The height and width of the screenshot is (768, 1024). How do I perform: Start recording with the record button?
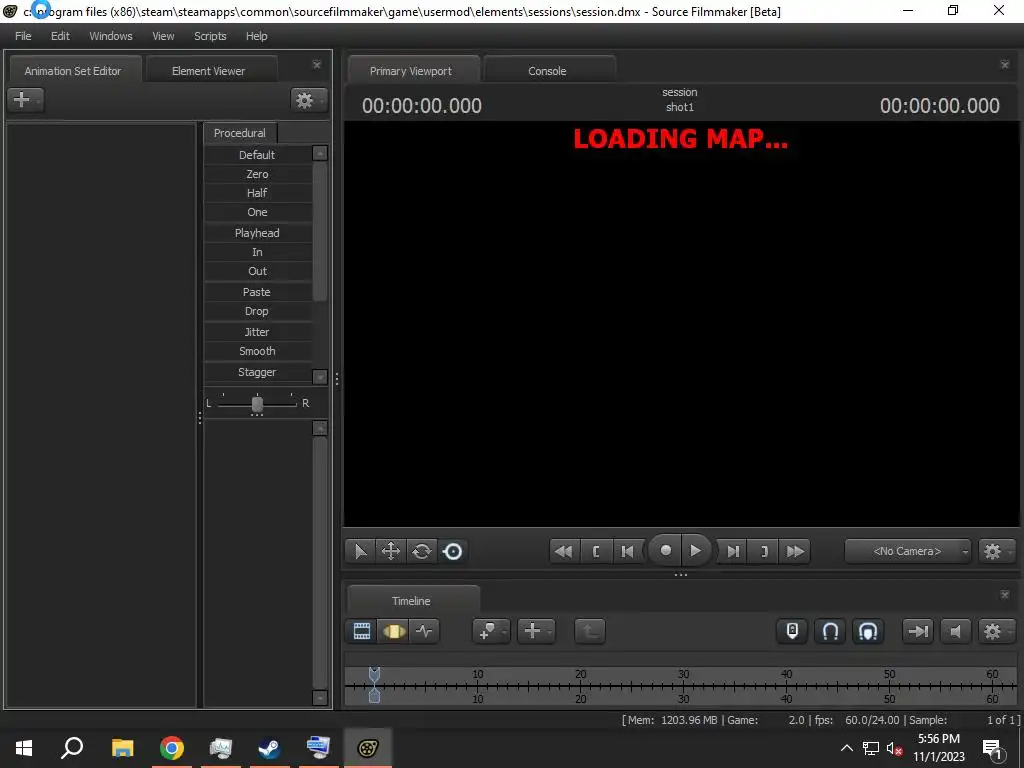pyautogui.click(x=665, y=551)
